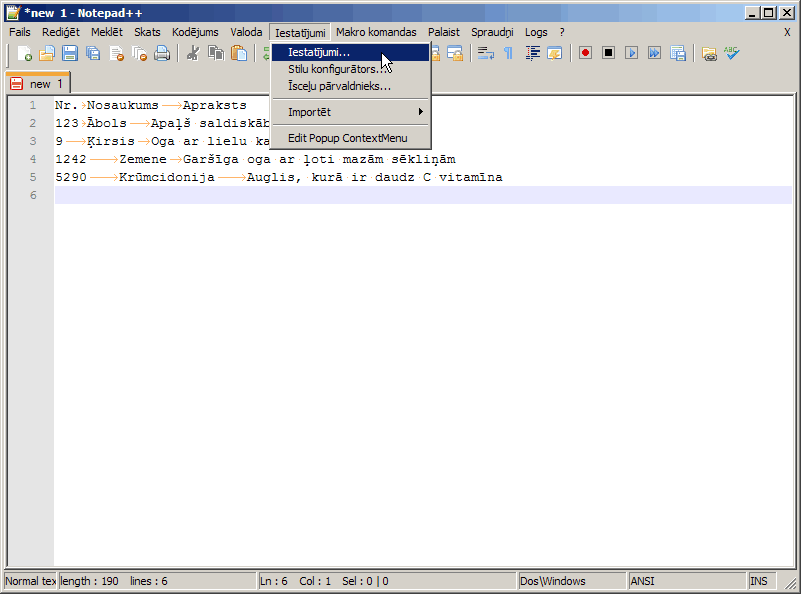Click the red save icon on new 1 tab
The image size is (801, 594).
16,84
